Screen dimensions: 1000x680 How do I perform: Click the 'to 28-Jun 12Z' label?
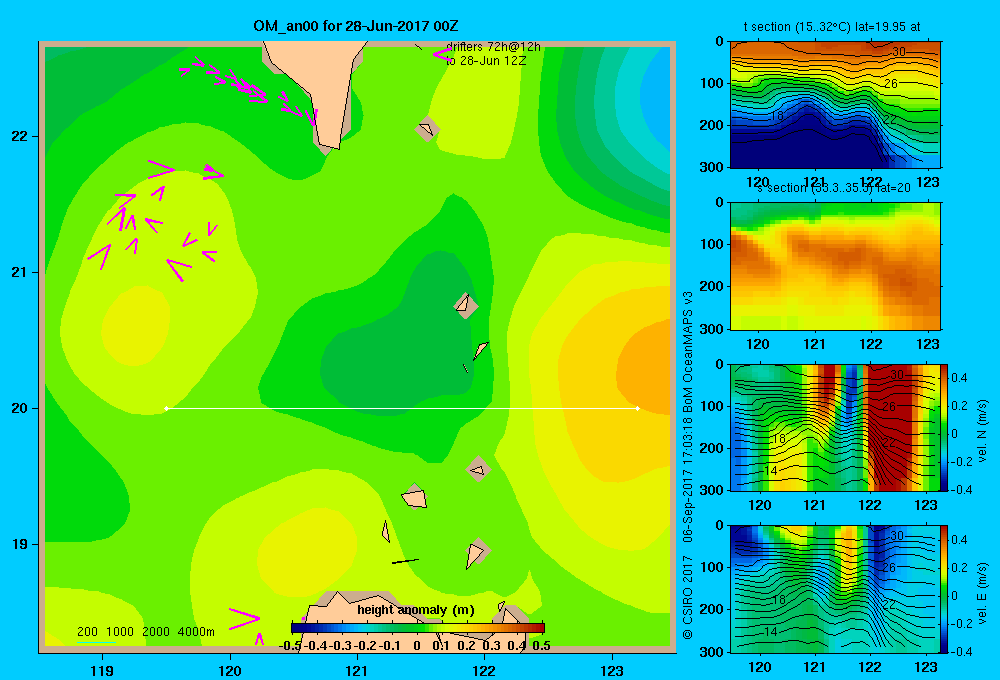(486, 61)
